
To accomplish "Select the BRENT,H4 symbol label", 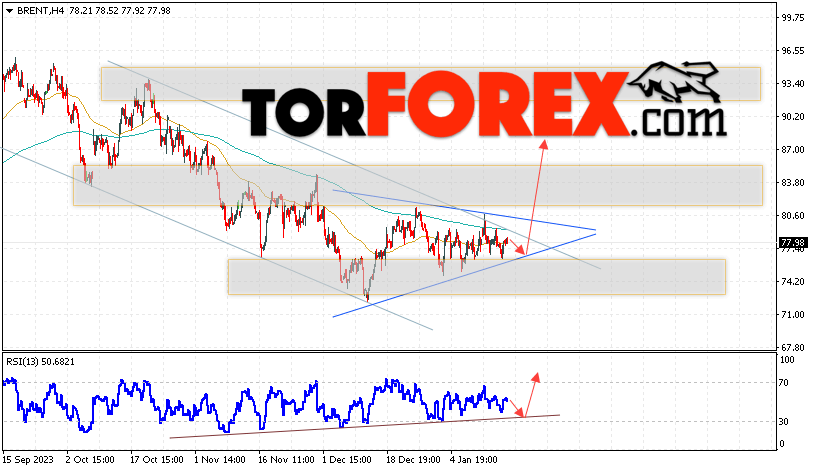I will pos(41,10).
